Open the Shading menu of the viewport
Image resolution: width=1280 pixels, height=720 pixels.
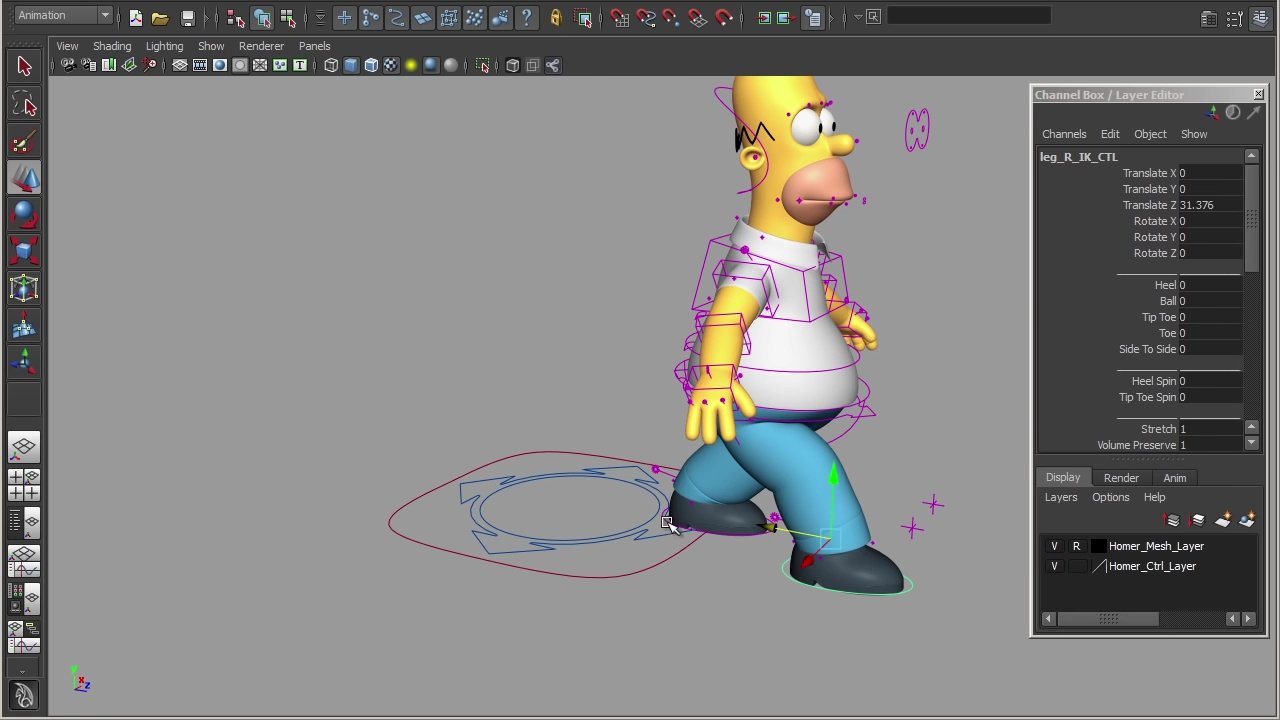[x=112, y=46]
